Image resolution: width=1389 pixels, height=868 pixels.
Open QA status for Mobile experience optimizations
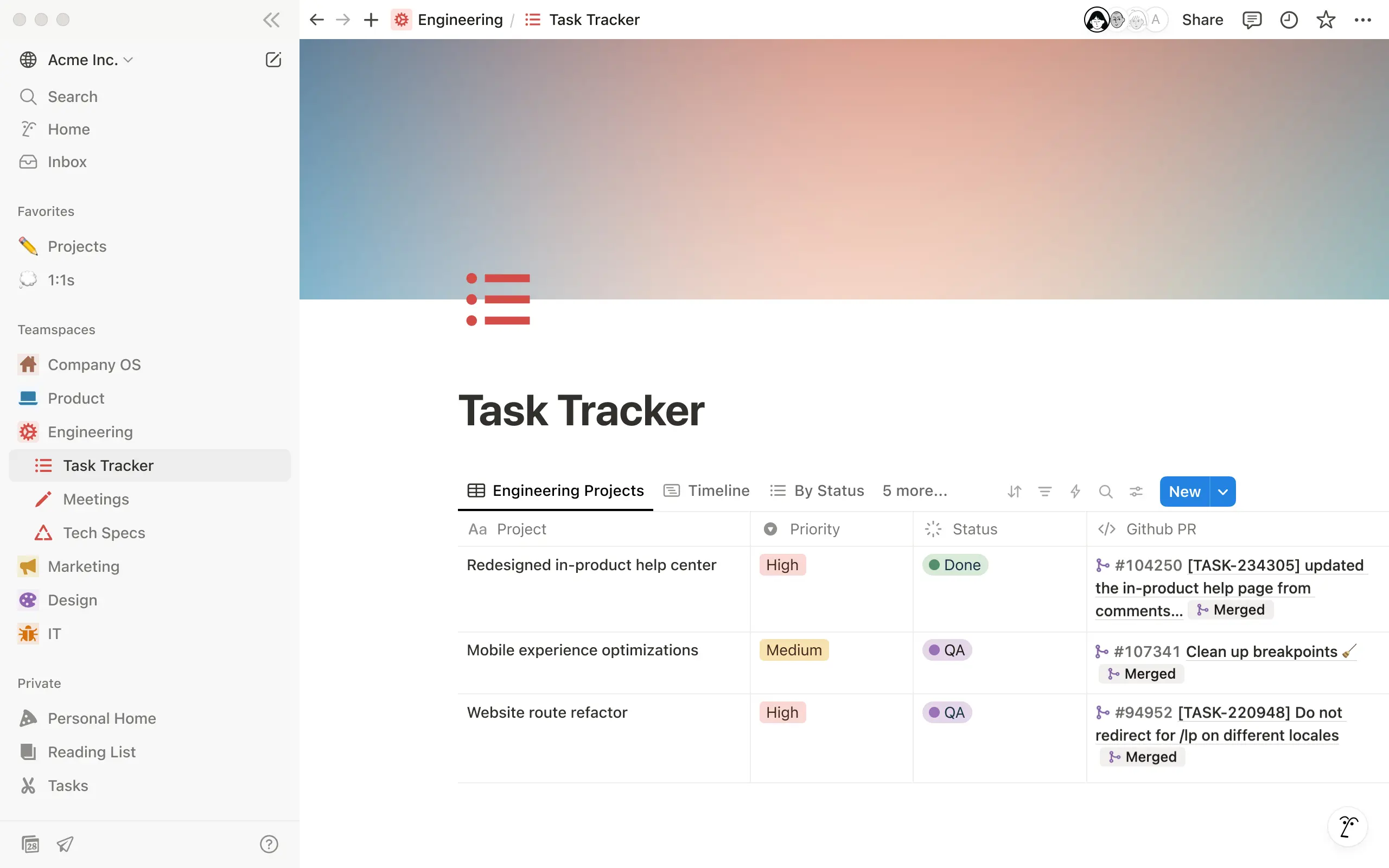[x=946, y=650]
